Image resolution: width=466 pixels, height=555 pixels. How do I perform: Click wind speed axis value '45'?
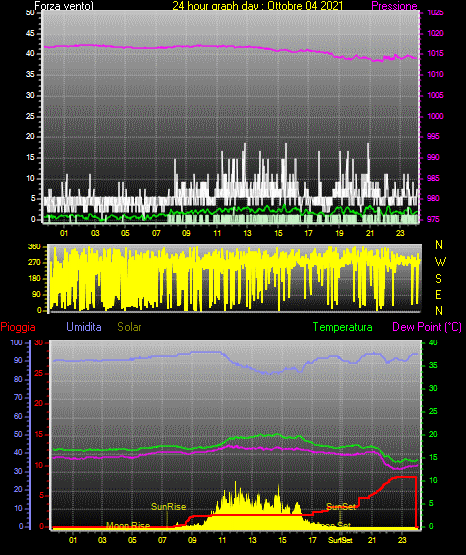(30, 33)
